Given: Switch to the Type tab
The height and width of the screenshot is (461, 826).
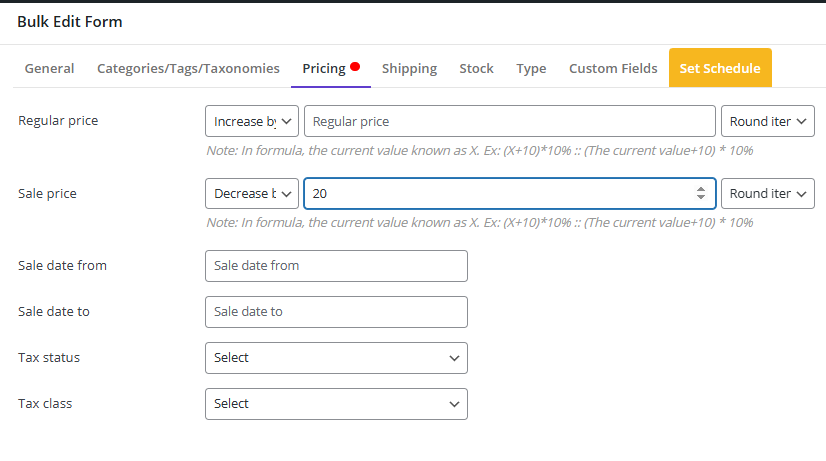Looking at the screenshot, I should pyautogui.click(x=531, y=68).
